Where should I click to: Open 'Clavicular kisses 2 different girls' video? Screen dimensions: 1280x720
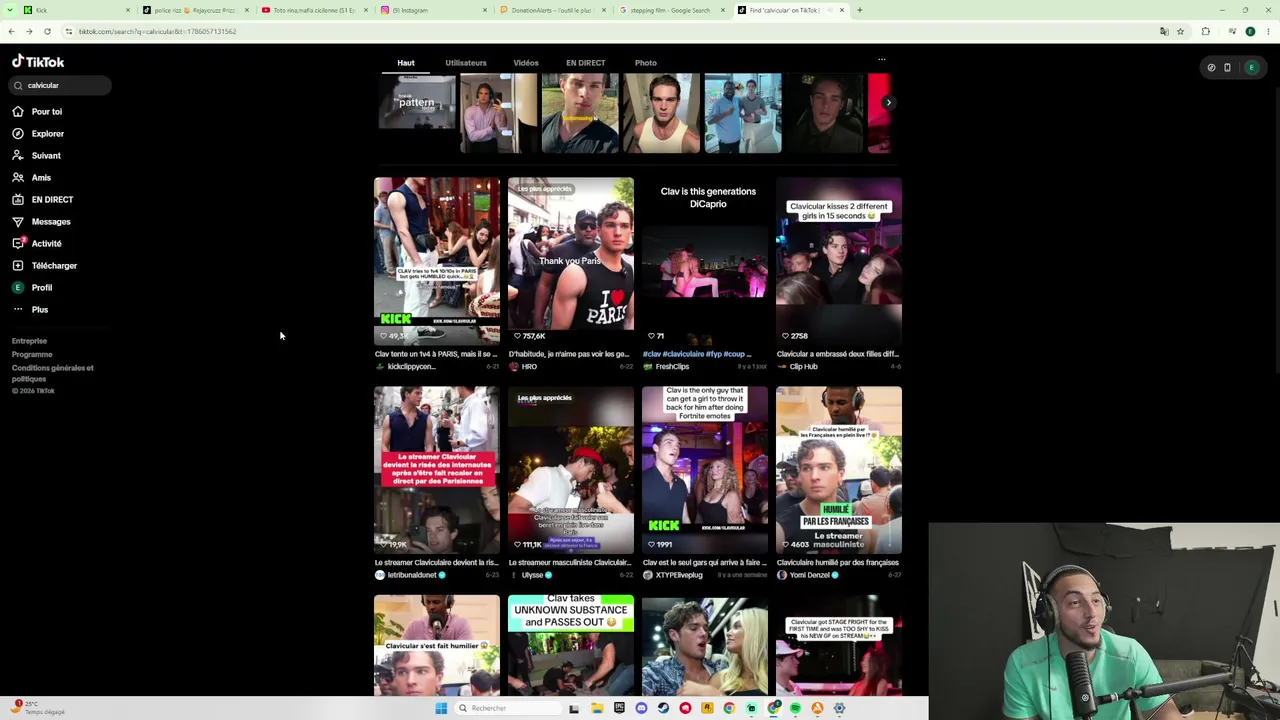[839, 262]
